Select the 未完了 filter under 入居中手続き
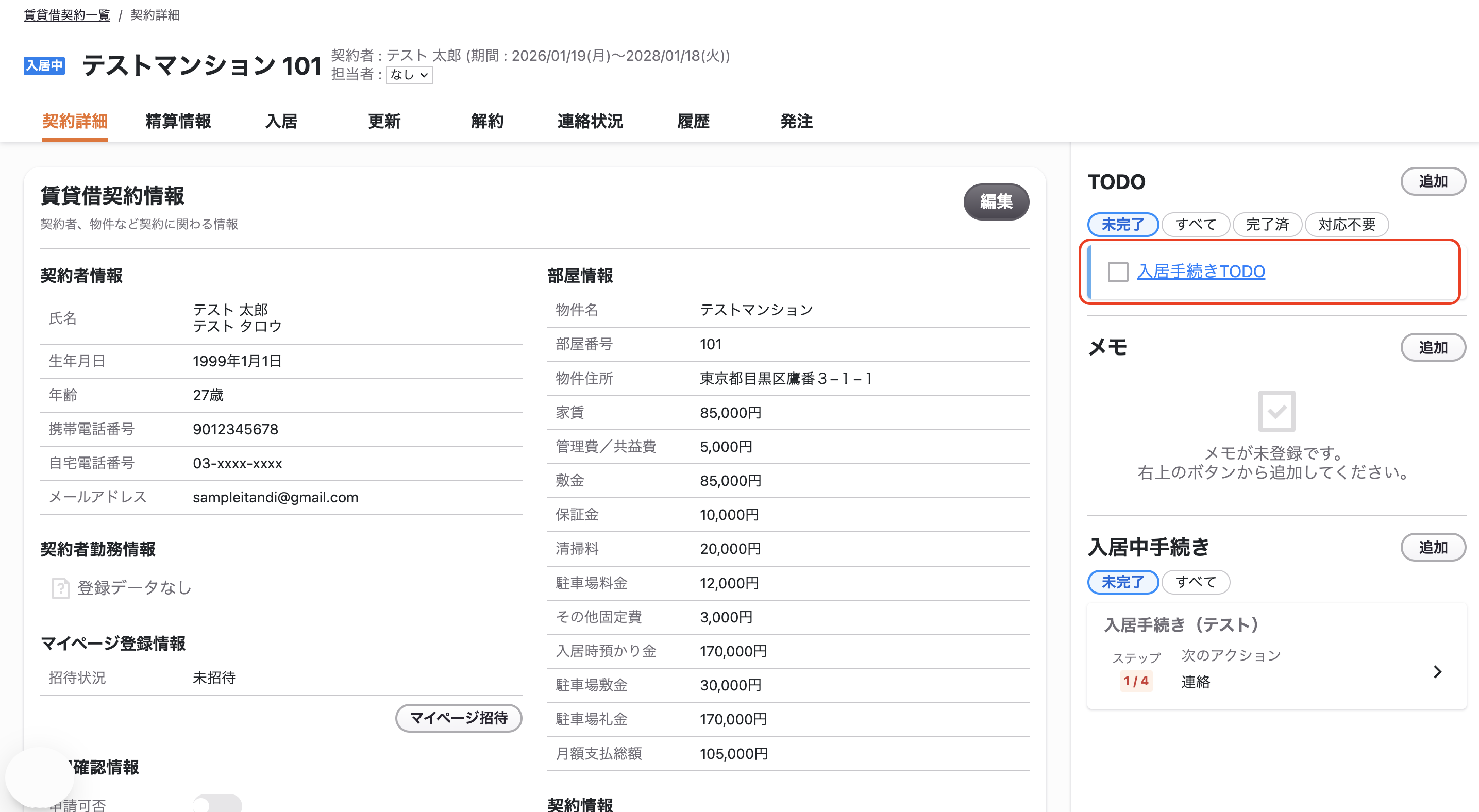This screenshot has width=1479, height=812. click(1123, 582)
